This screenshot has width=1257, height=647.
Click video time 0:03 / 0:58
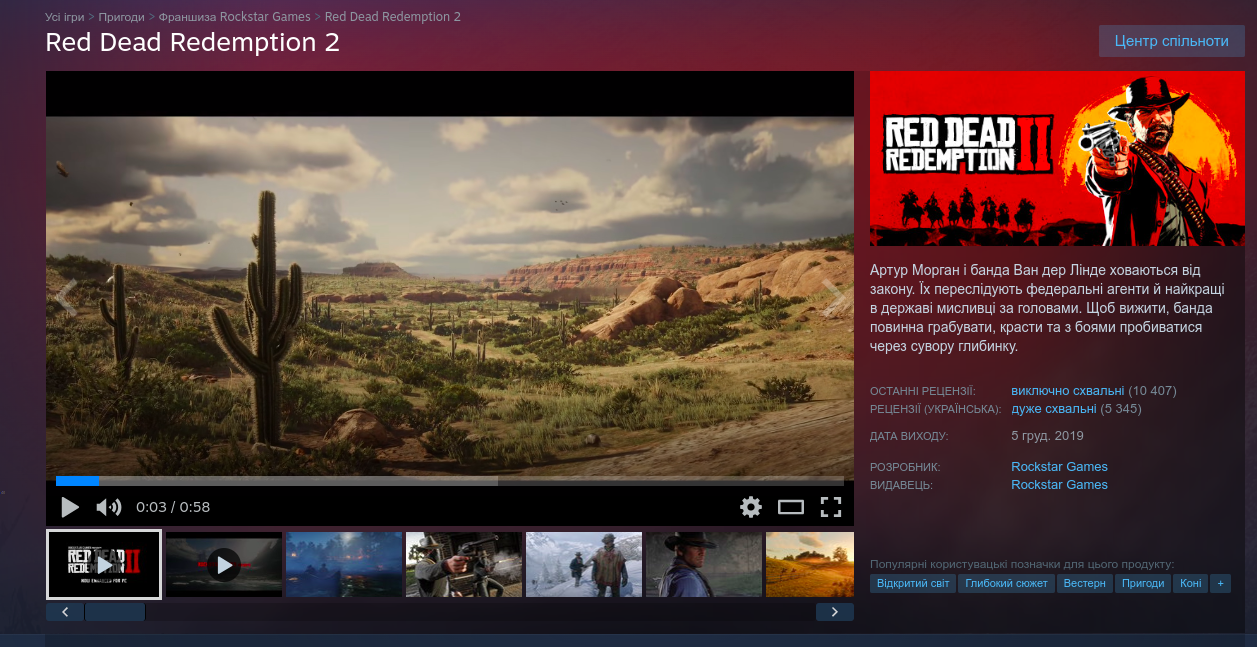tap(173, 507)
